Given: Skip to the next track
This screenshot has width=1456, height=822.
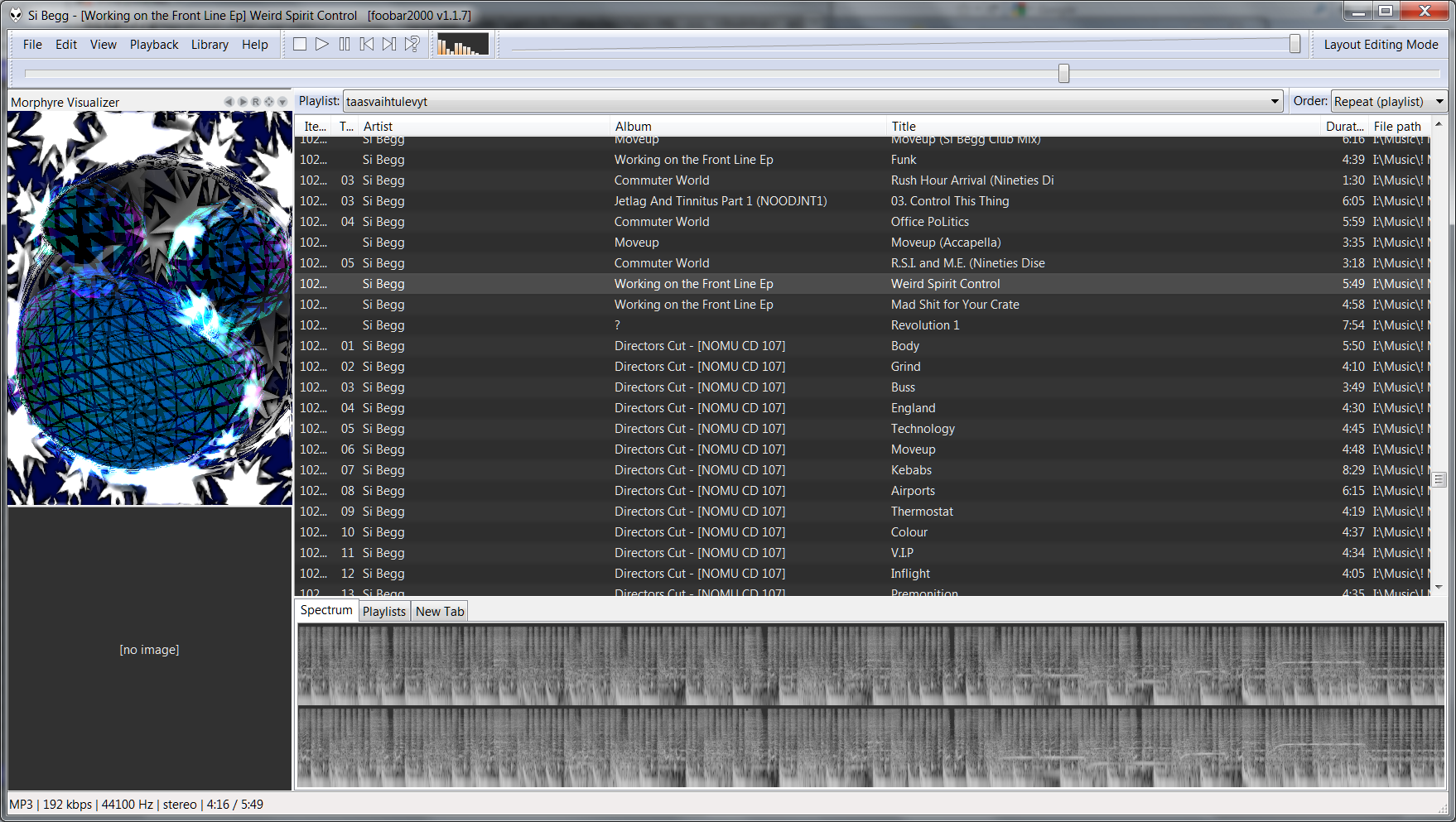Looking at the screenshot, I should coord(389,45).
